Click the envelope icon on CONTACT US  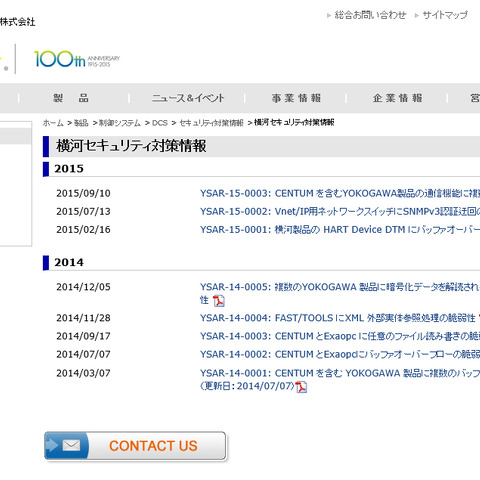pyautogui.click(x=71, y=445)
